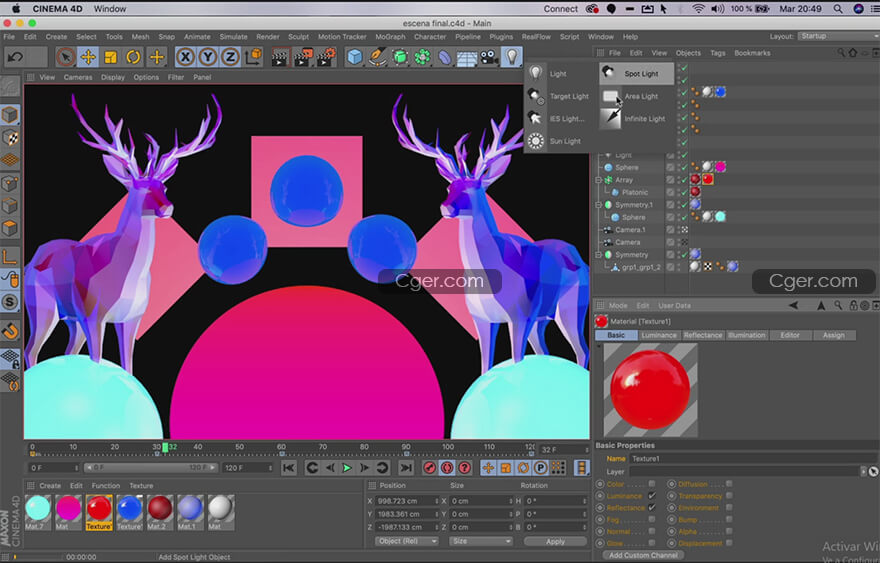This screenshot has height=563, width=880.
Task: Toggle the Z axis lock
Action: (230, 57)
